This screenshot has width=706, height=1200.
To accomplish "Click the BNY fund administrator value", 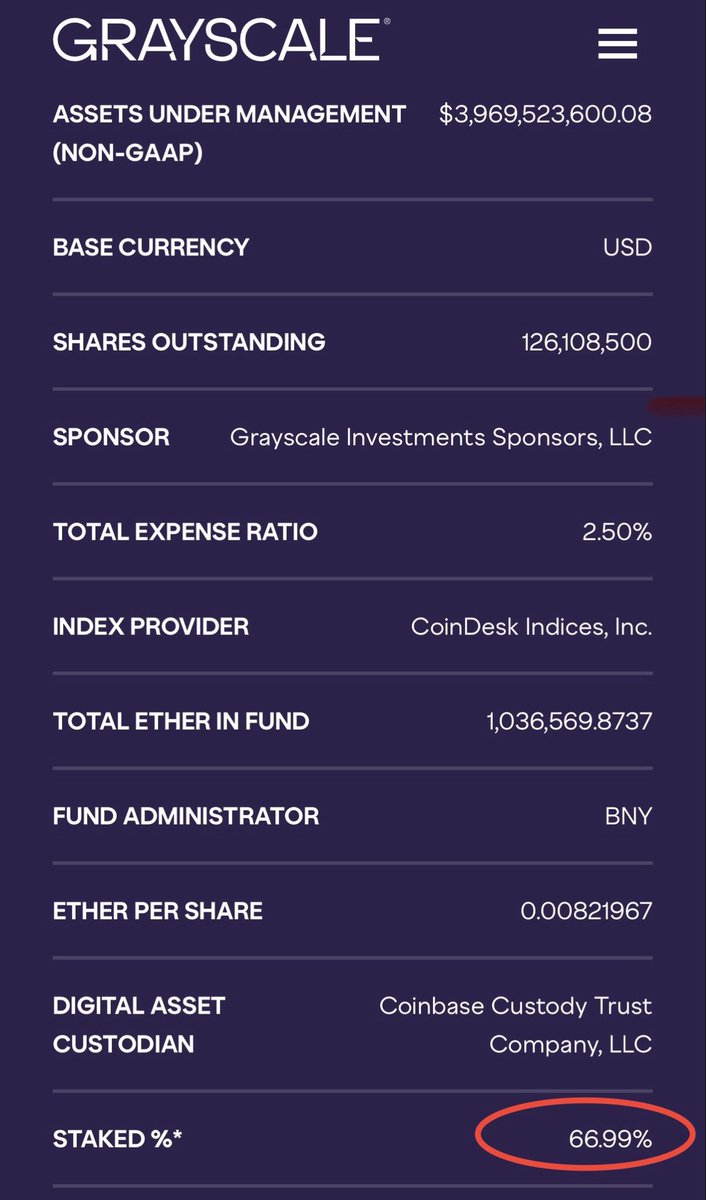I will tap(628, 816).
